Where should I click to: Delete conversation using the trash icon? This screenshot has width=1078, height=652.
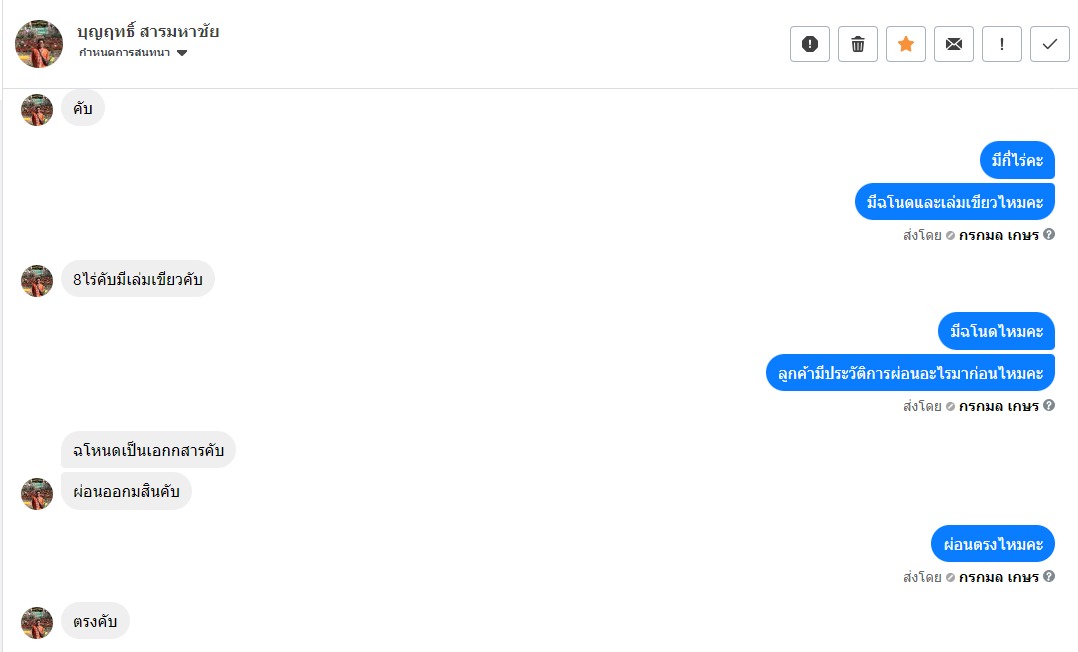(x=858, y=44)
